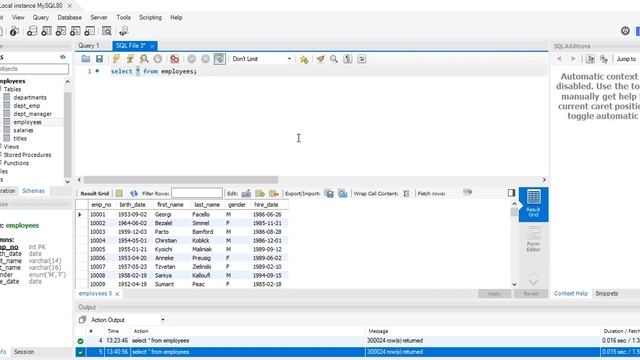The width and height of the screenshot is (640, 360).
Task: Select the salaries table
Action: [x=23, y=130]
